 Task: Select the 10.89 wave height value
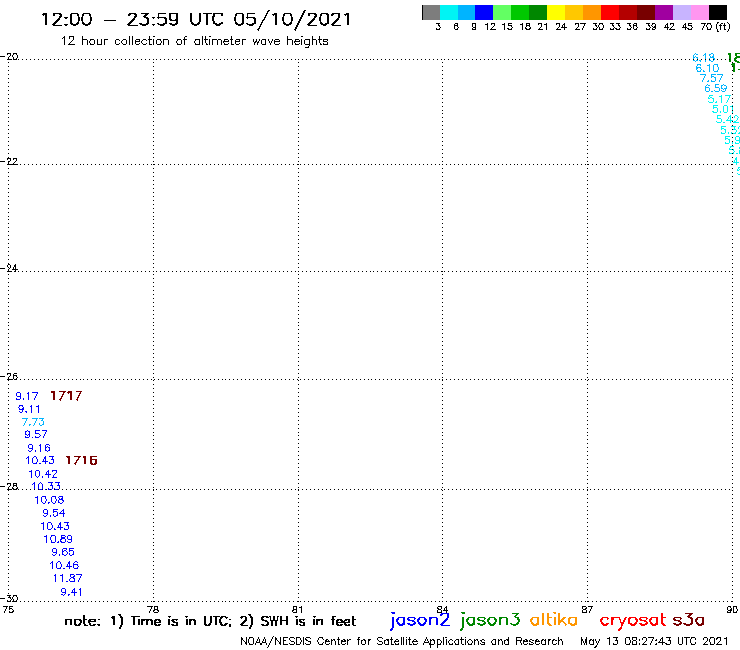click(x=58, y=539)
